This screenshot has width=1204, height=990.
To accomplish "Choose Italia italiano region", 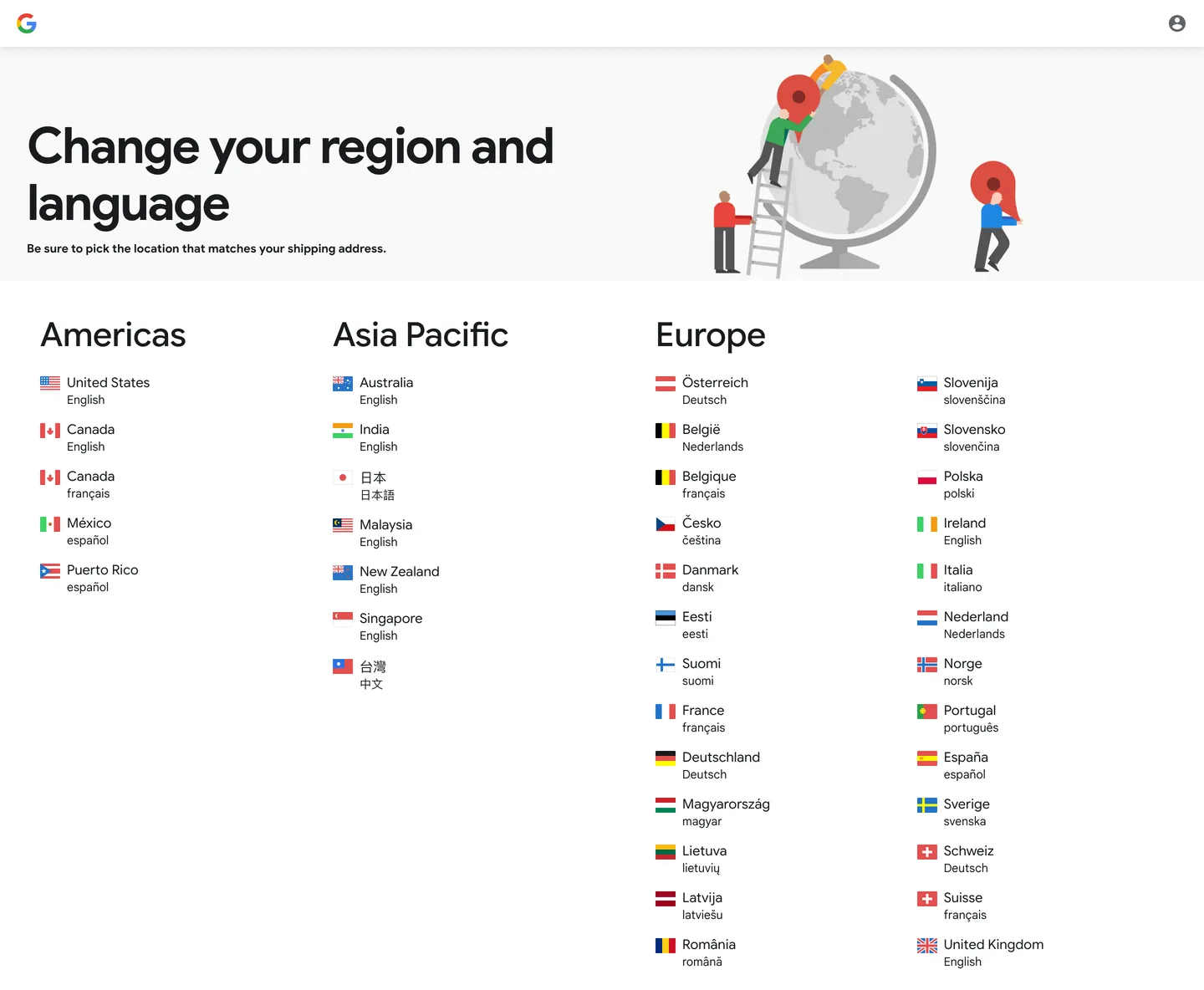I will pyautogui.click(x=950, y=578).
